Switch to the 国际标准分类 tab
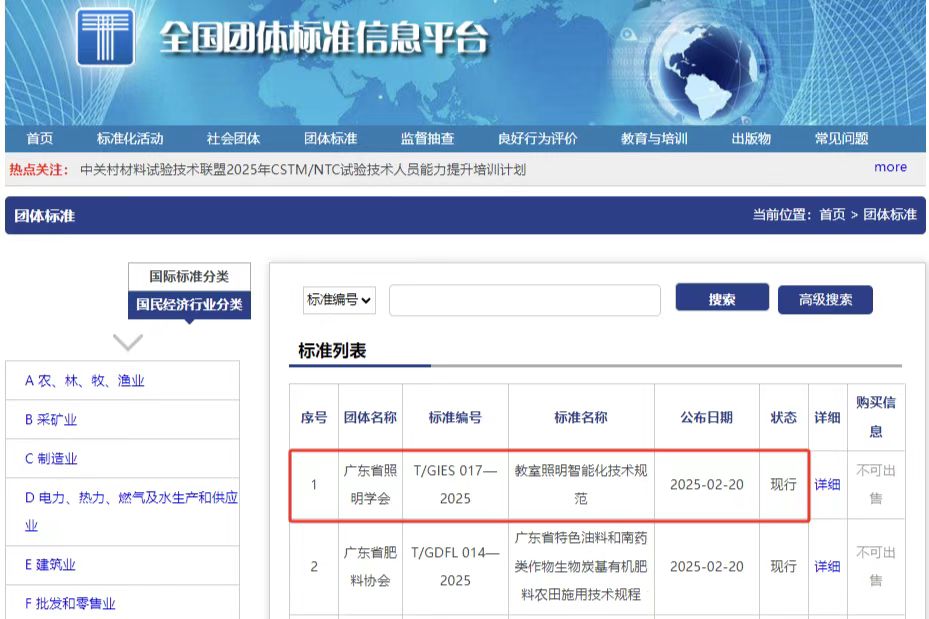929x619 pixels. 189,277
